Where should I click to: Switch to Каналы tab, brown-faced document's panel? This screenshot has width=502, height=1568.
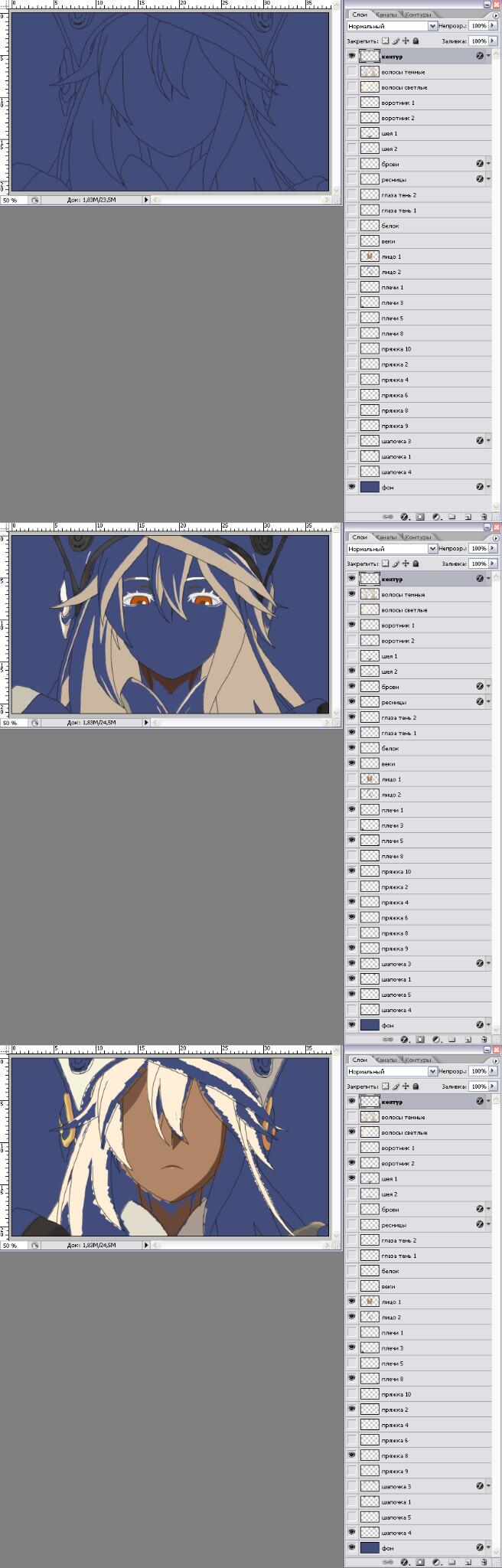386,1060
